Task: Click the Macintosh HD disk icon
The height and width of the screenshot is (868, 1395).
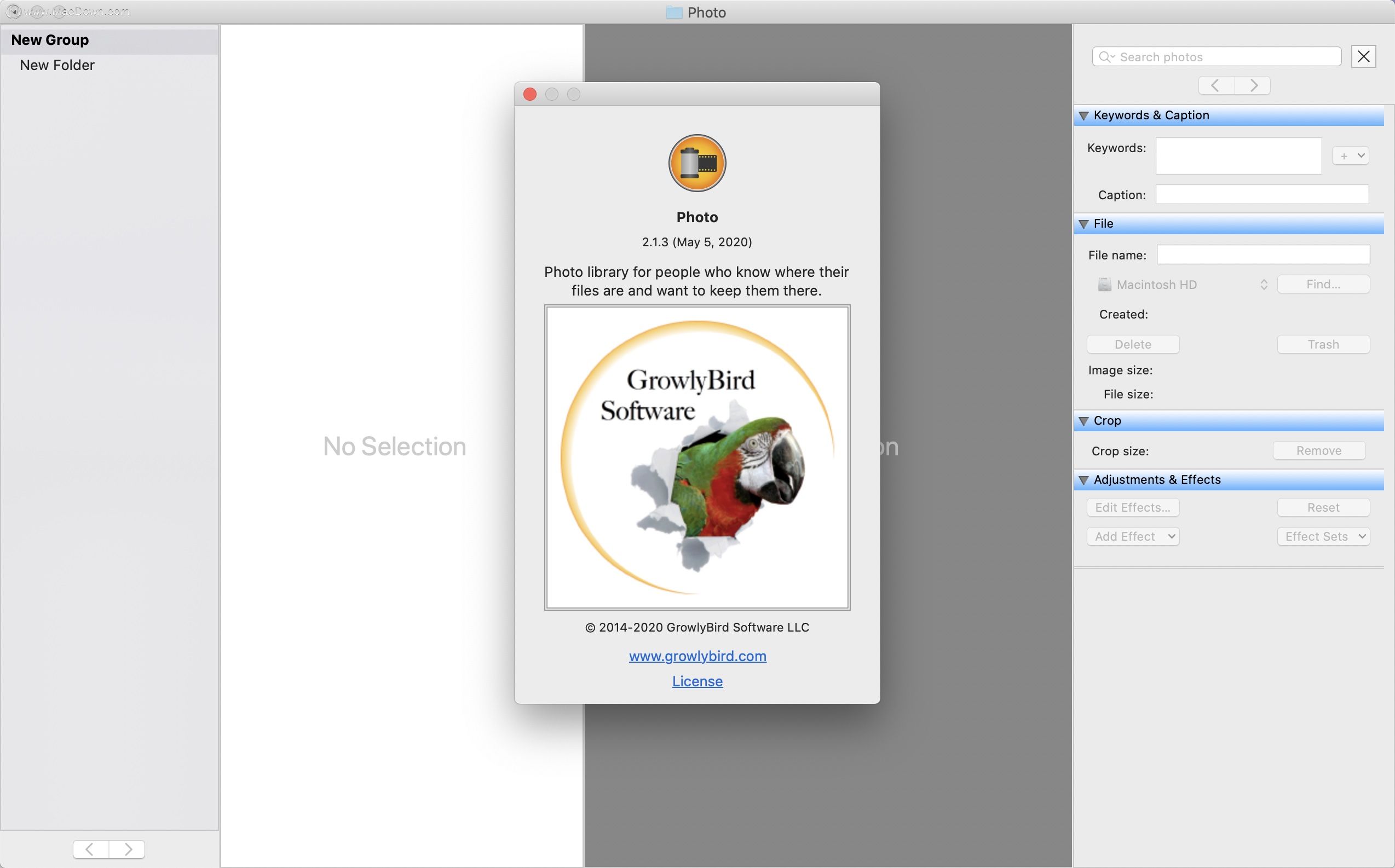Action: pyautogui.click(x=1104, y=284)
